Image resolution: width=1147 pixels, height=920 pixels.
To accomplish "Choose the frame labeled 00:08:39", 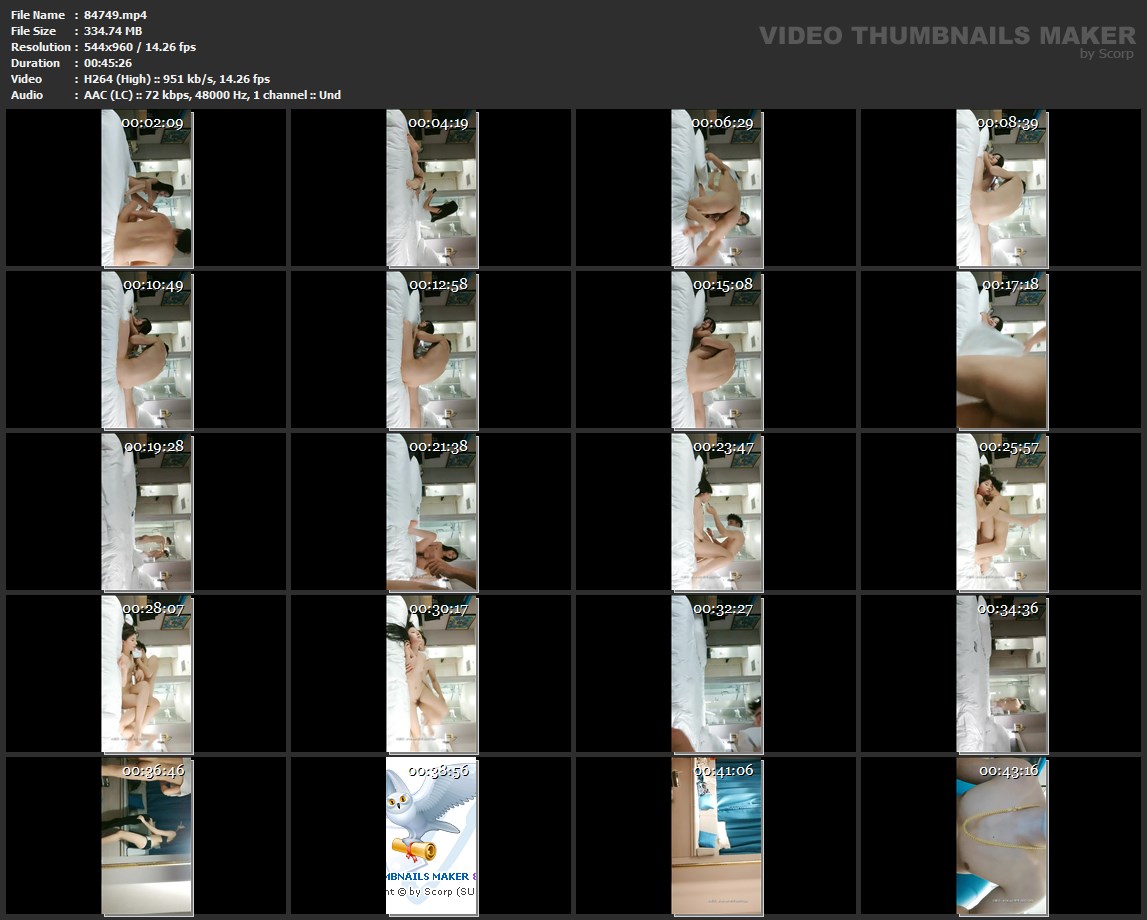I will click(1001, 188).
